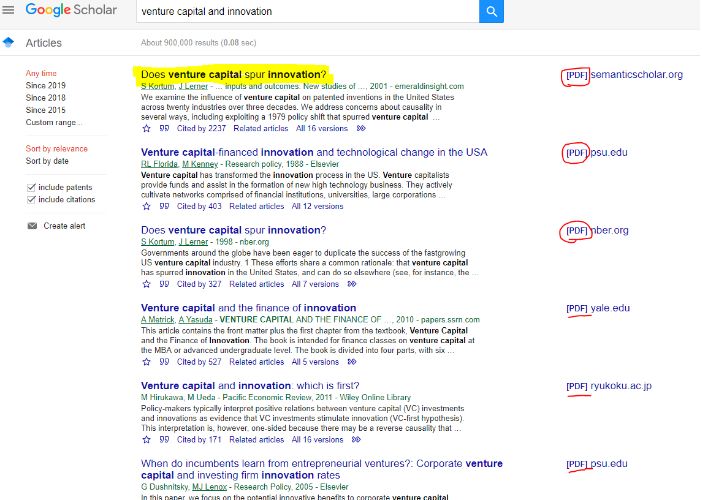Star the Metrick and Yasuda result
The image size is (702, 500).
(x=146, y=362)
